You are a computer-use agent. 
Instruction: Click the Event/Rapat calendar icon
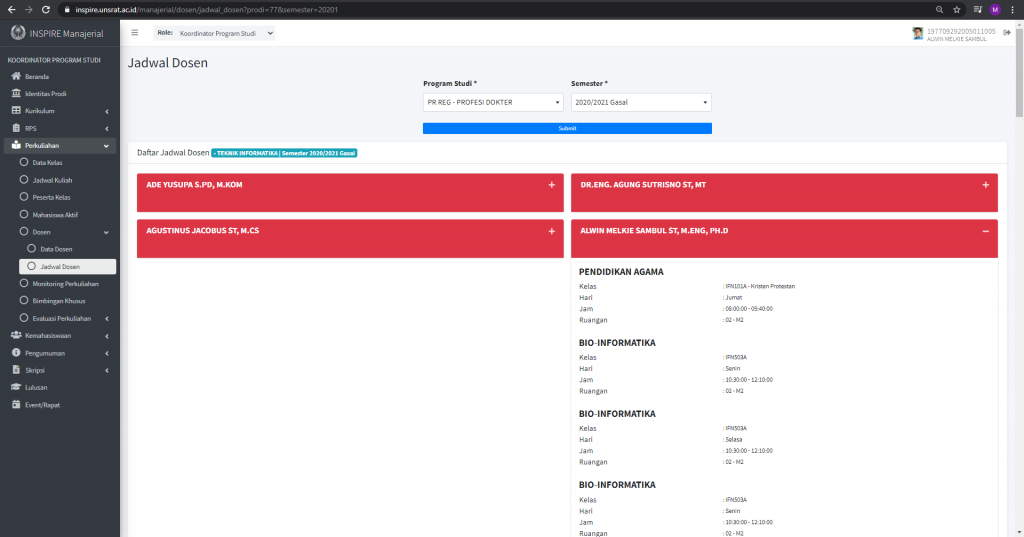click(16, 404)
